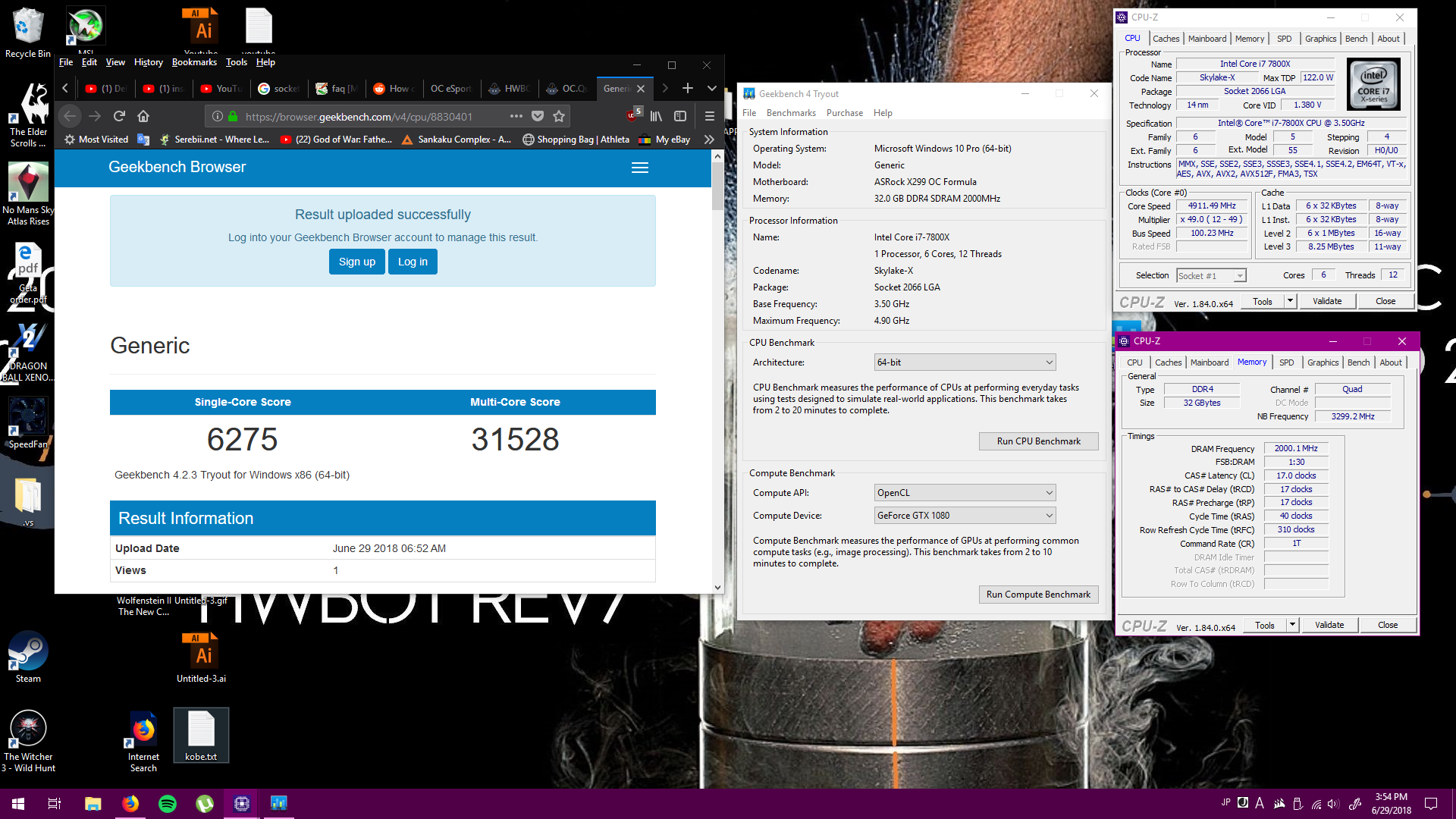Image resolution: width=1456 pixels, height=819 pixels.
Task: Expand the Compute Device GeForce GTX 1080 dropdown
Action: pyautogui.click(x=965, y=516)
